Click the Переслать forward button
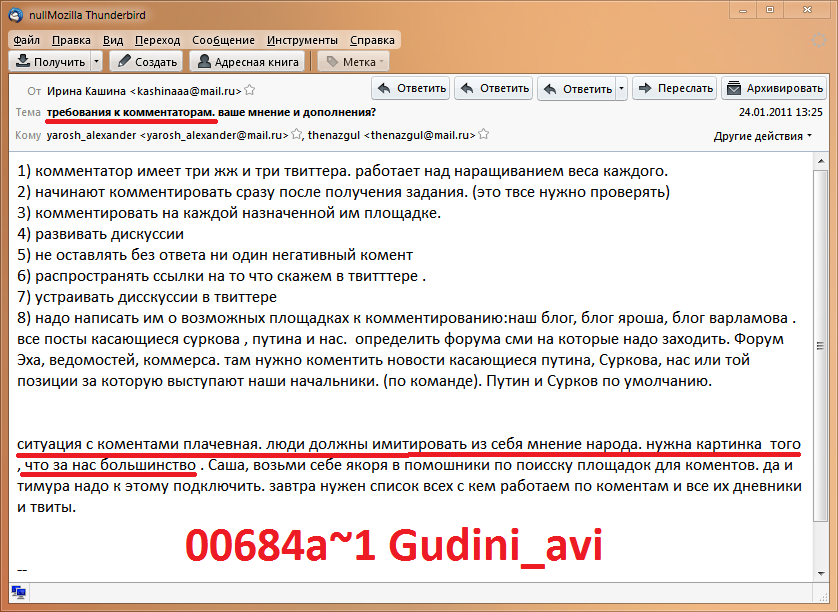Viewport: 838px width, 612px height. (x=676, y=88)
